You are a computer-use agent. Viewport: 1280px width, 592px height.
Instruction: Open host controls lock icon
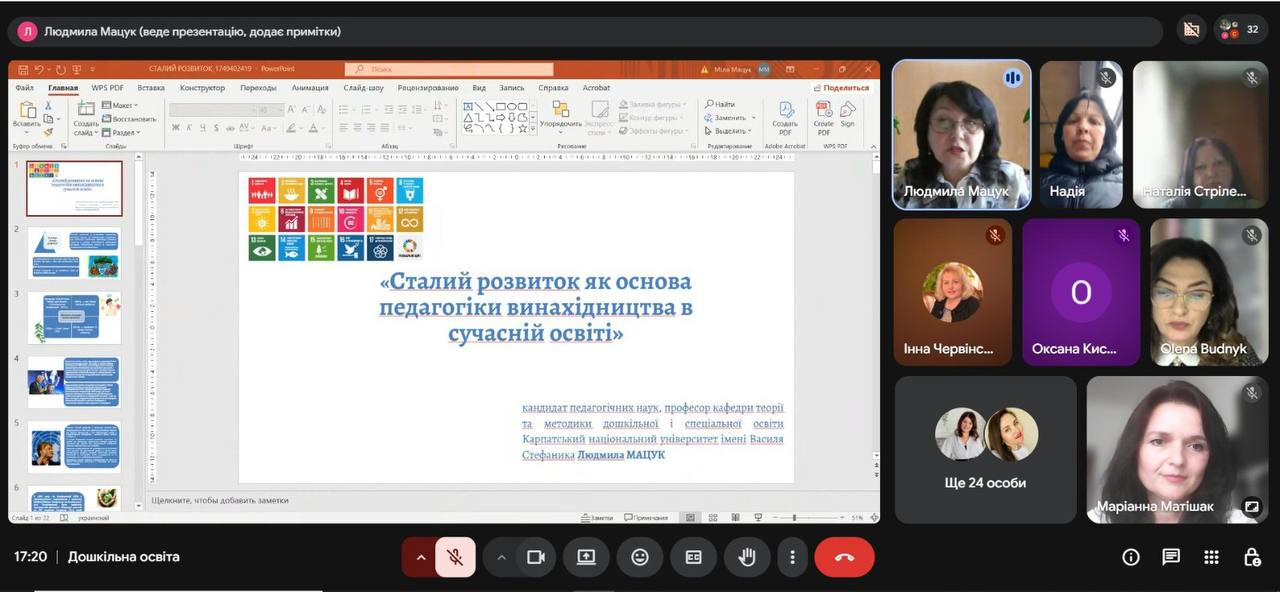pyautogui.click(x=1251, y=557)
